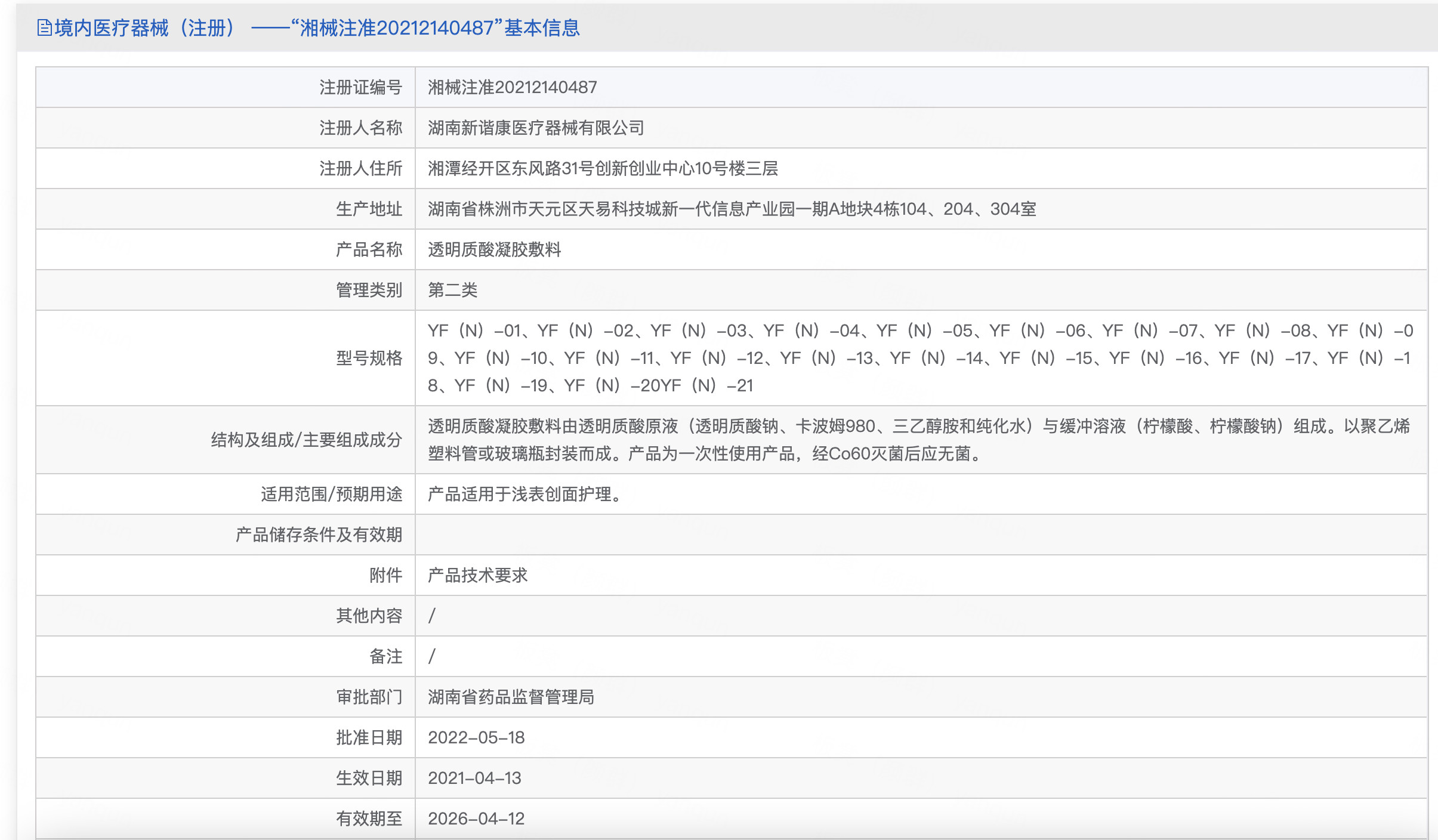Select approving authority 湖南省药品监督管理局

click(x=511, y=697)
